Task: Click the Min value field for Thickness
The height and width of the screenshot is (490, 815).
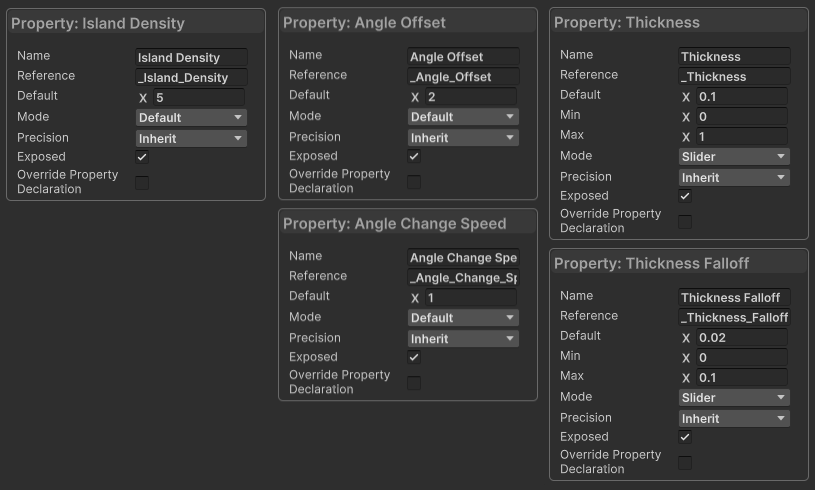Action: (741, 117)
